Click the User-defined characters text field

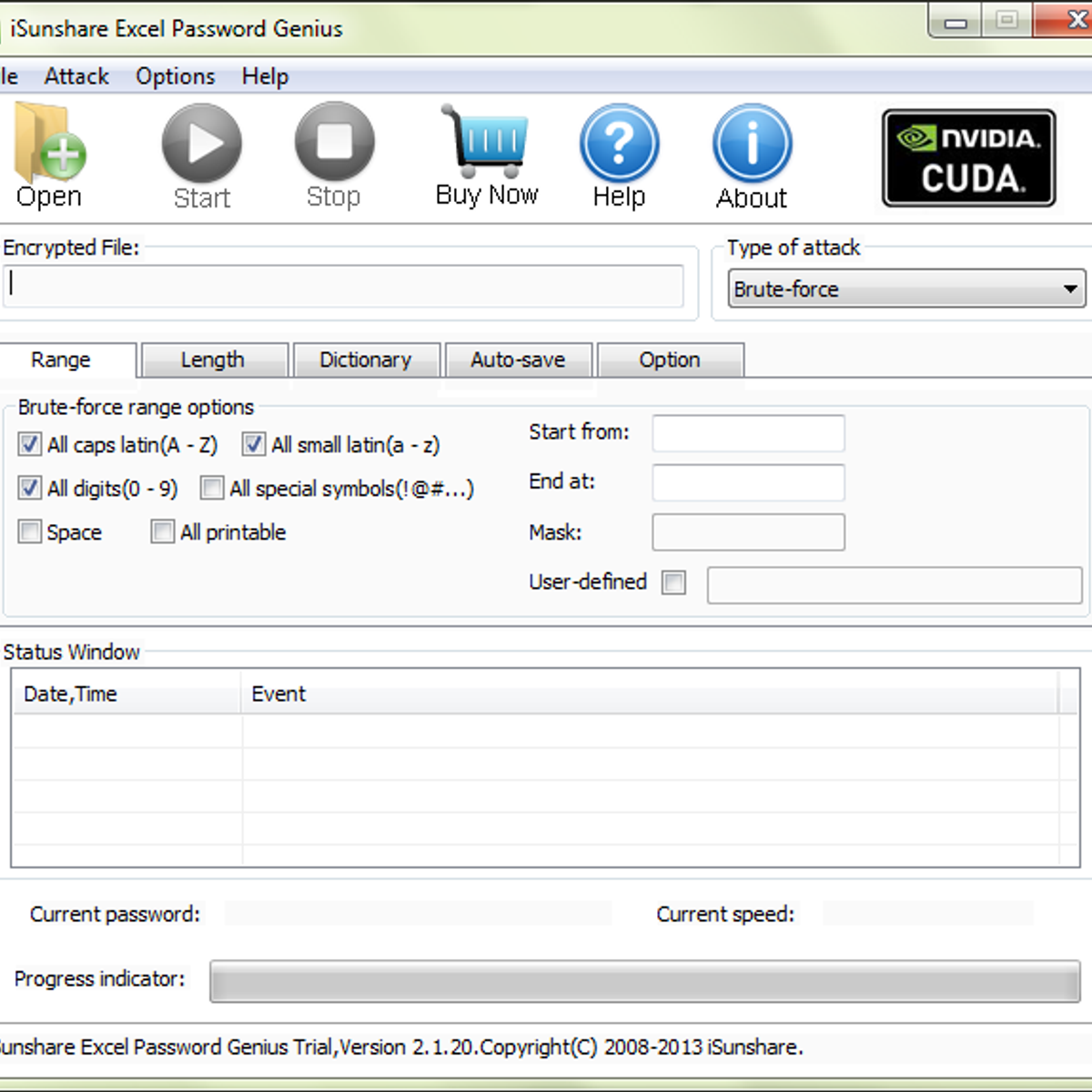tap(895, 585)
